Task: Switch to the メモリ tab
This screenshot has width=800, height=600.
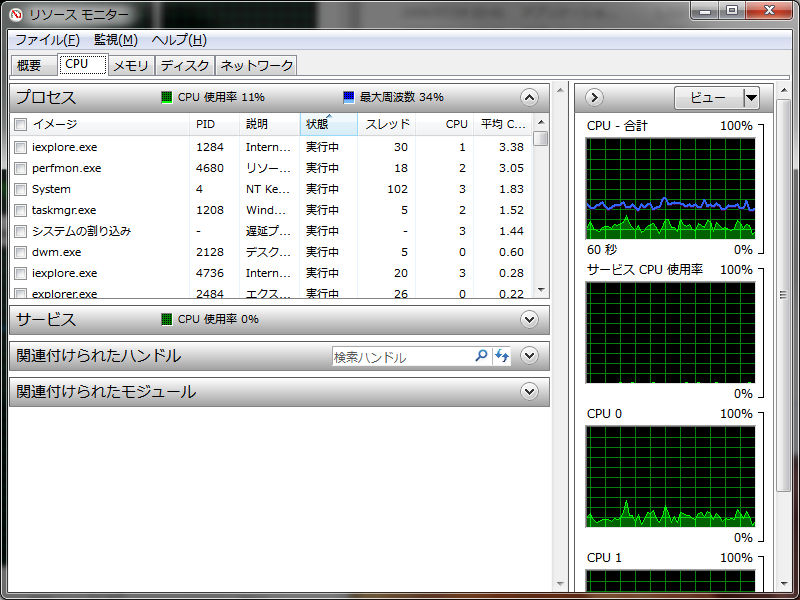Action: click(x=131, y=65)
